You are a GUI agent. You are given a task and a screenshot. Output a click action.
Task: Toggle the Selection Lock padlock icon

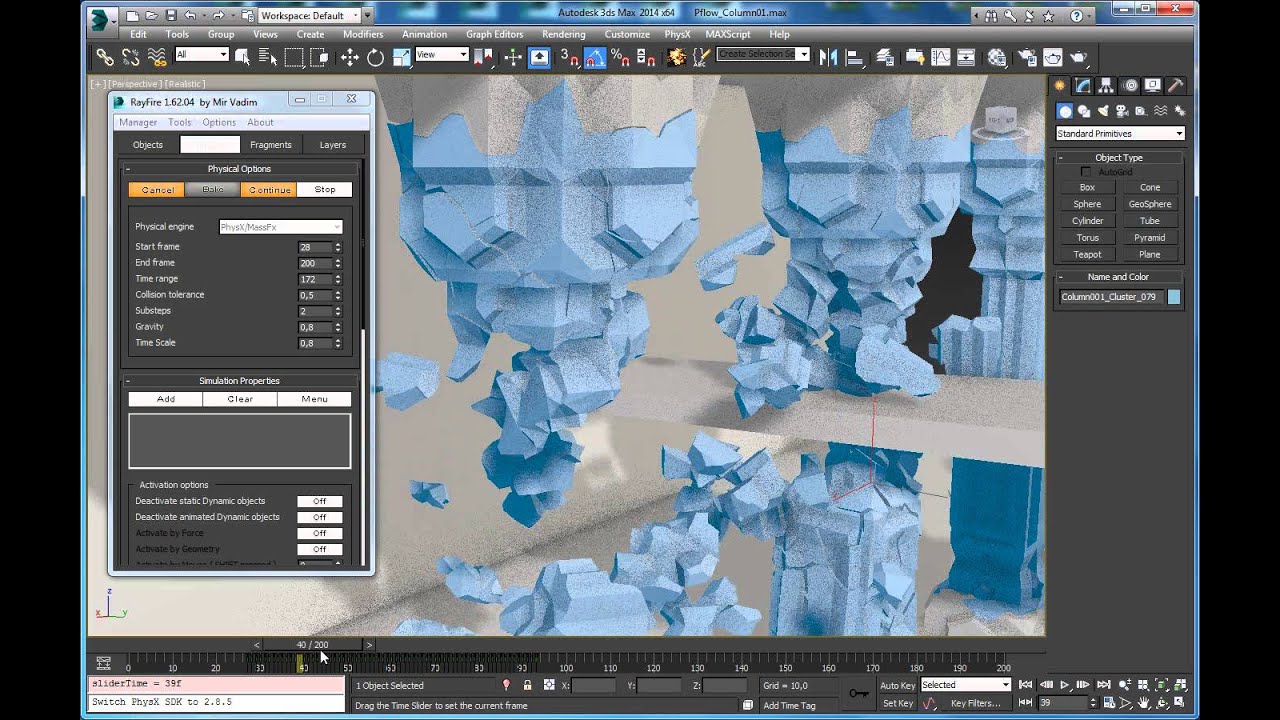pyautogui.click(x=527, y=685)
